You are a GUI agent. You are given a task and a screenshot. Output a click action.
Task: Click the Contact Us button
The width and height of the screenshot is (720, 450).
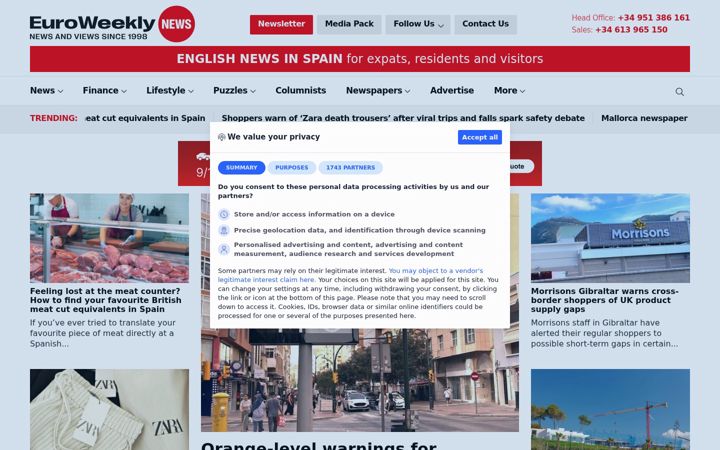click(x=485, y=24)
